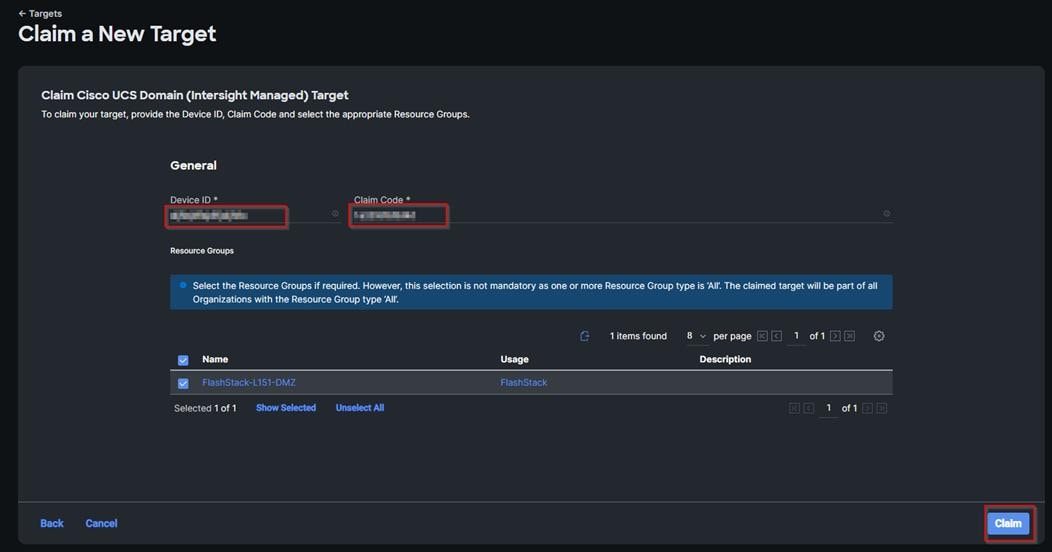Click the Resource Groups table refresh icon
This screenshot has height=552, width=1052.
[x=585, y=336]
